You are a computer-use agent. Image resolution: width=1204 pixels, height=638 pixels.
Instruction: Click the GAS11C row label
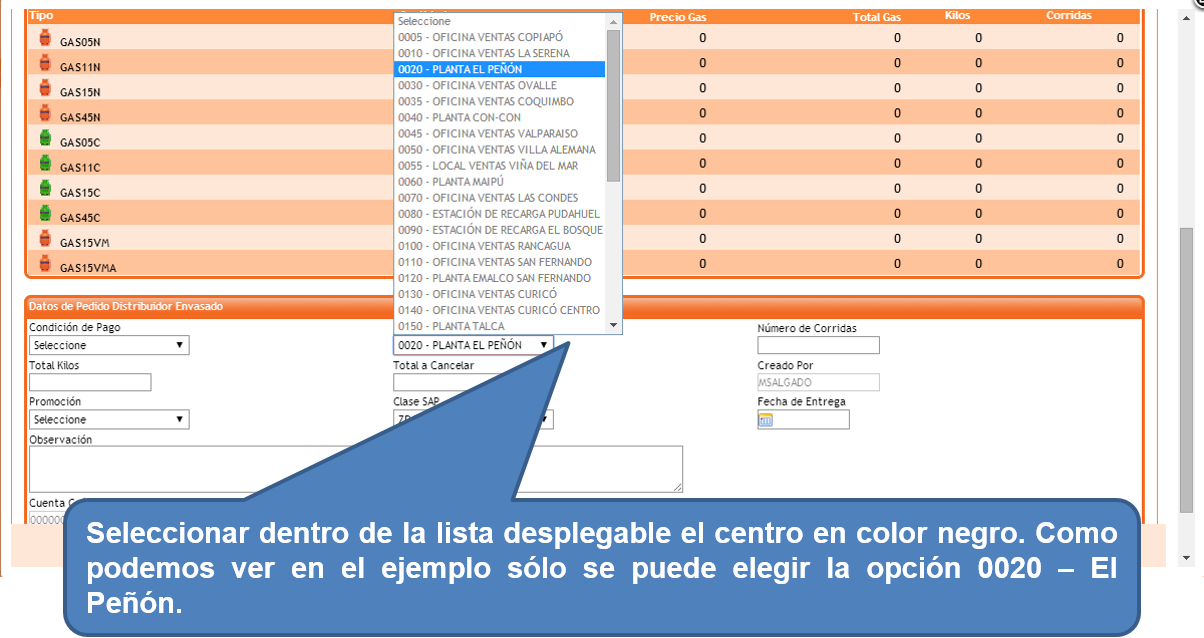(x=80, y=167)
